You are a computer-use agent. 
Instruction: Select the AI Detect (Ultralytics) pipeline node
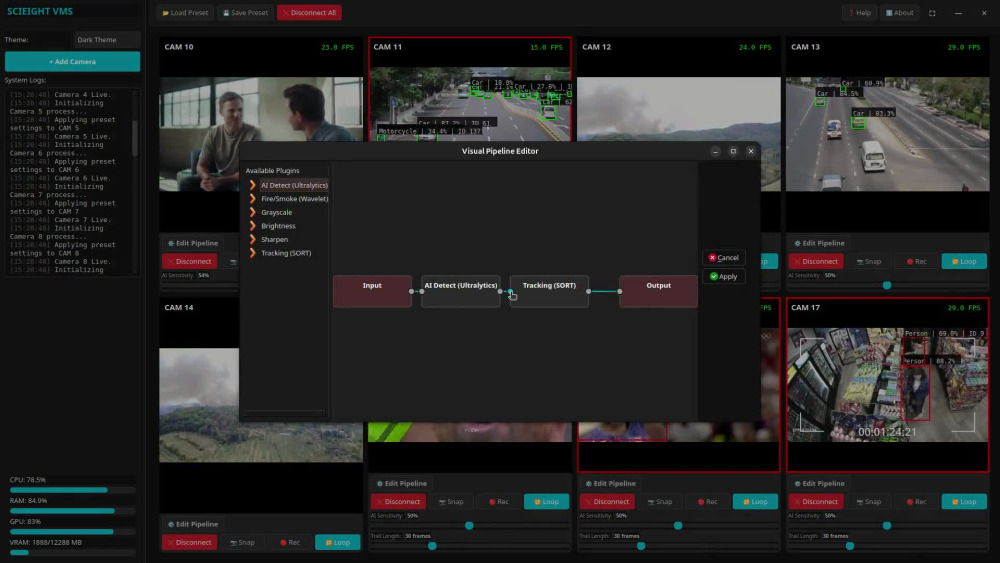point(460,291)
